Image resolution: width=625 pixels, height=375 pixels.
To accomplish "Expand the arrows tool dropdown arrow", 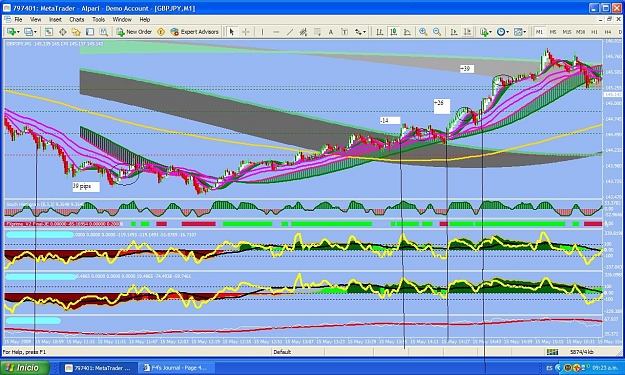I will pyautogui.click(x=365, y=32).
